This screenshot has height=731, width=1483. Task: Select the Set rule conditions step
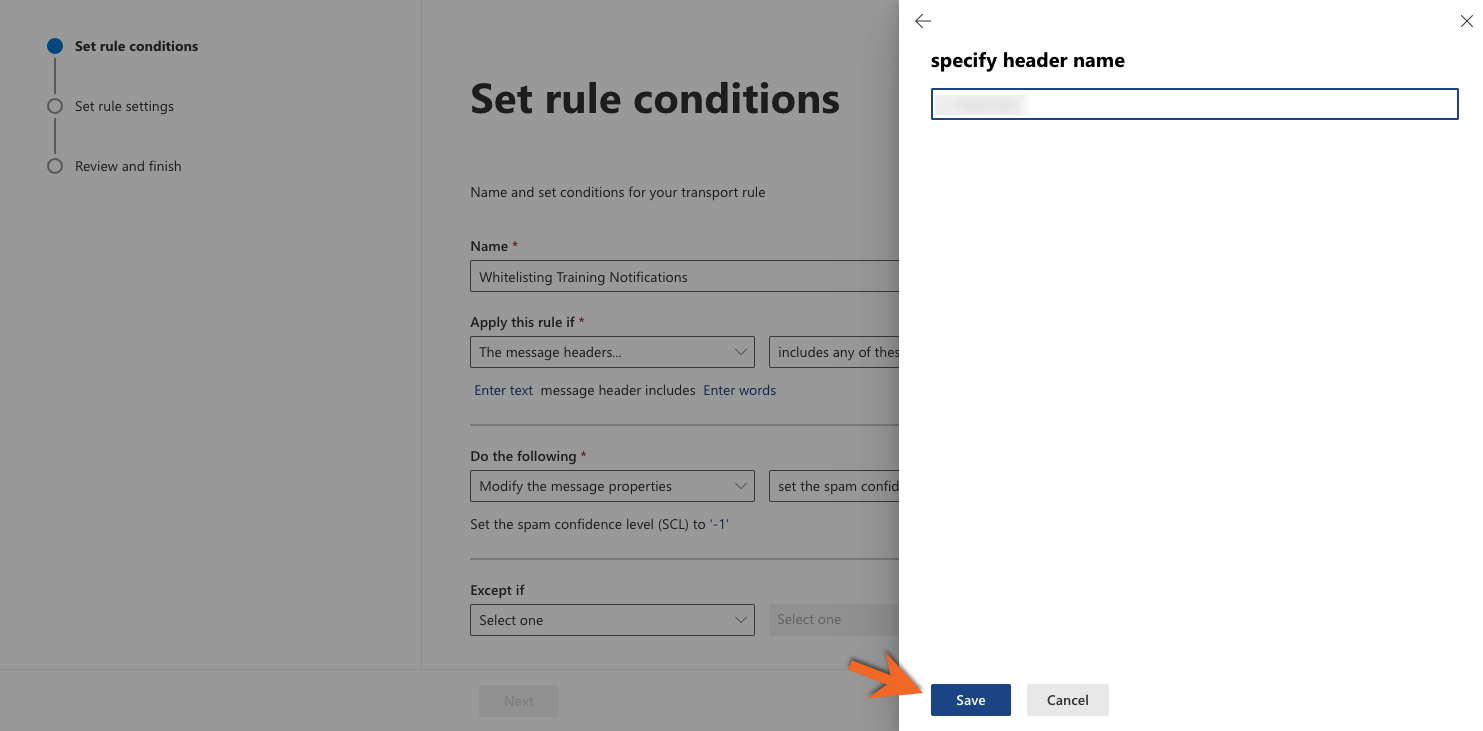pos(136,46)
